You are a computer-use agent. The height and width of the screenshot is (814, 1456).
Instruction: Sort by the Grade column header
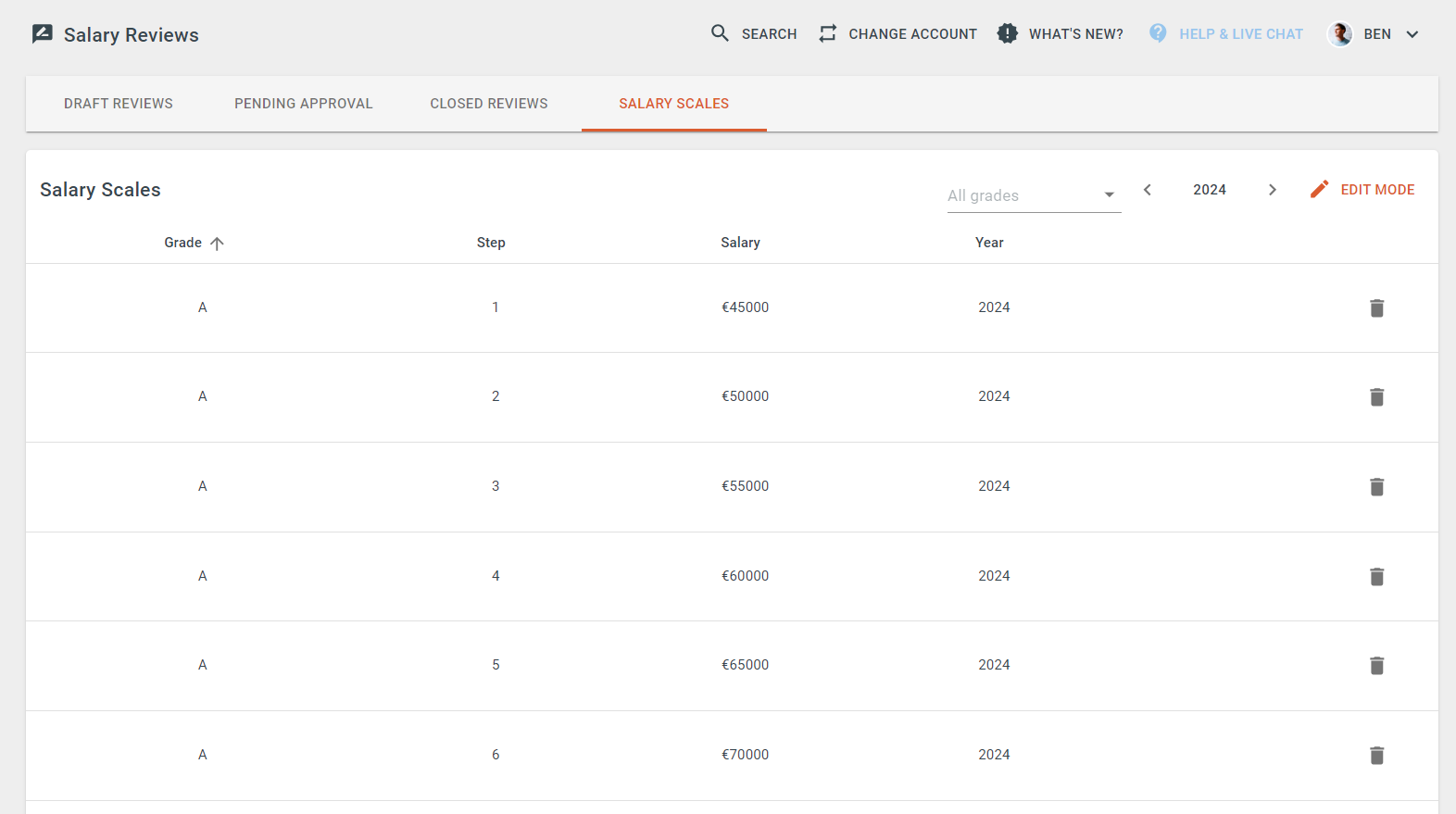[x=182, y=243]
